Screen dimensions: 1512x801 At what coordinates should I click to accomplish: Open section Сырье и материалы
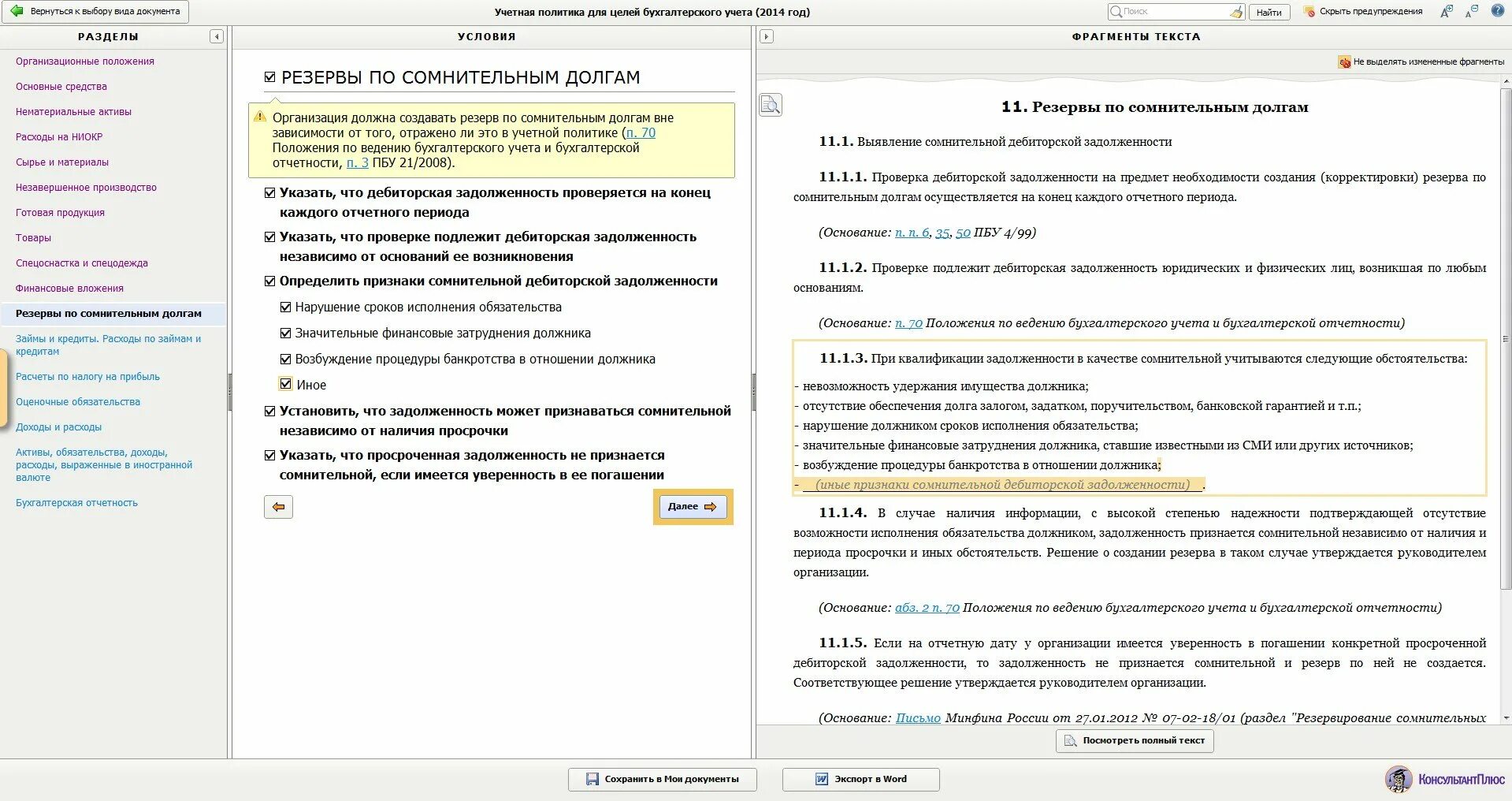[62, 162]
